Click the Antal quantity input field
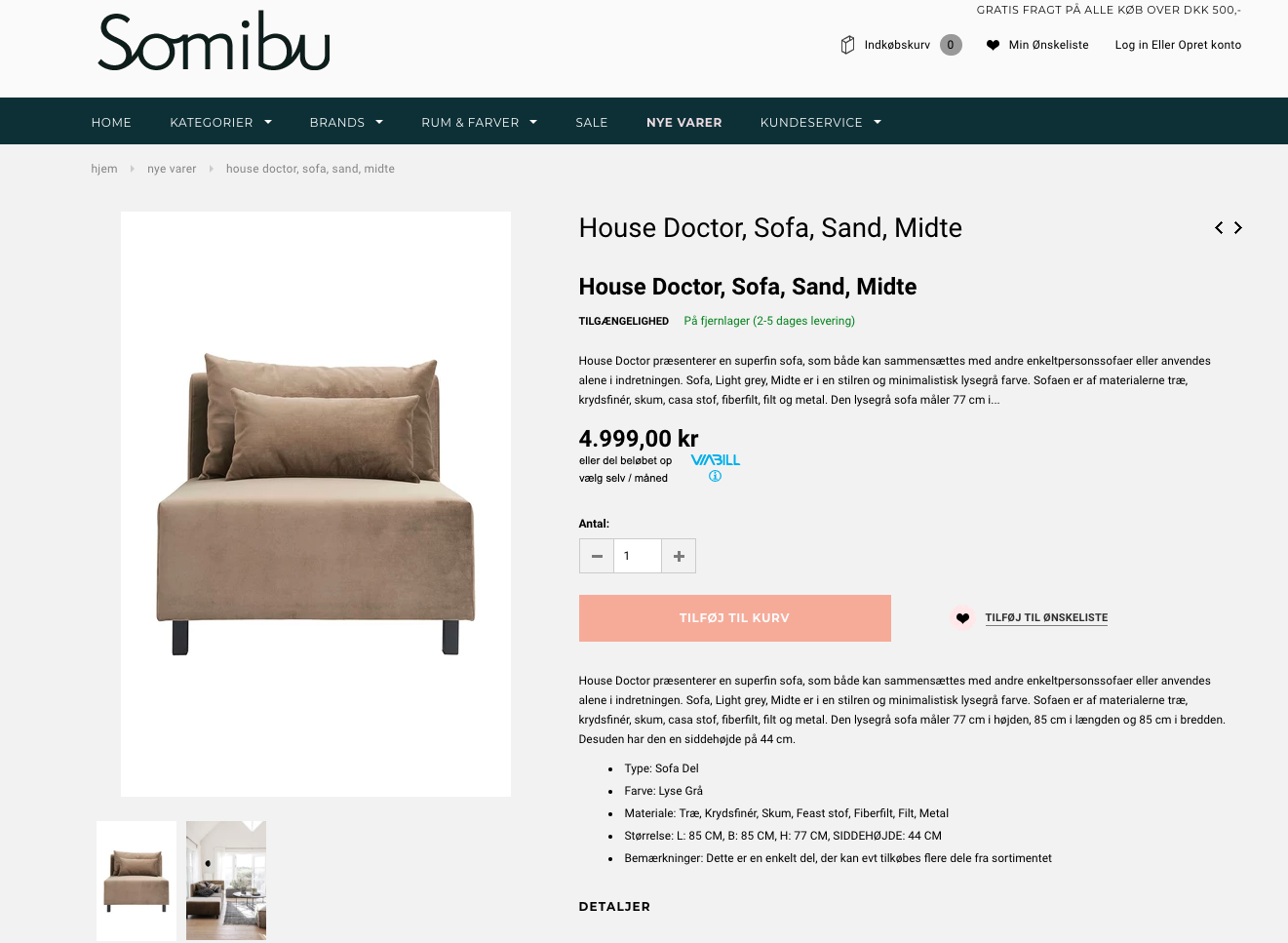The height and width of the screenshot is (943, 1288). (638, 556)
